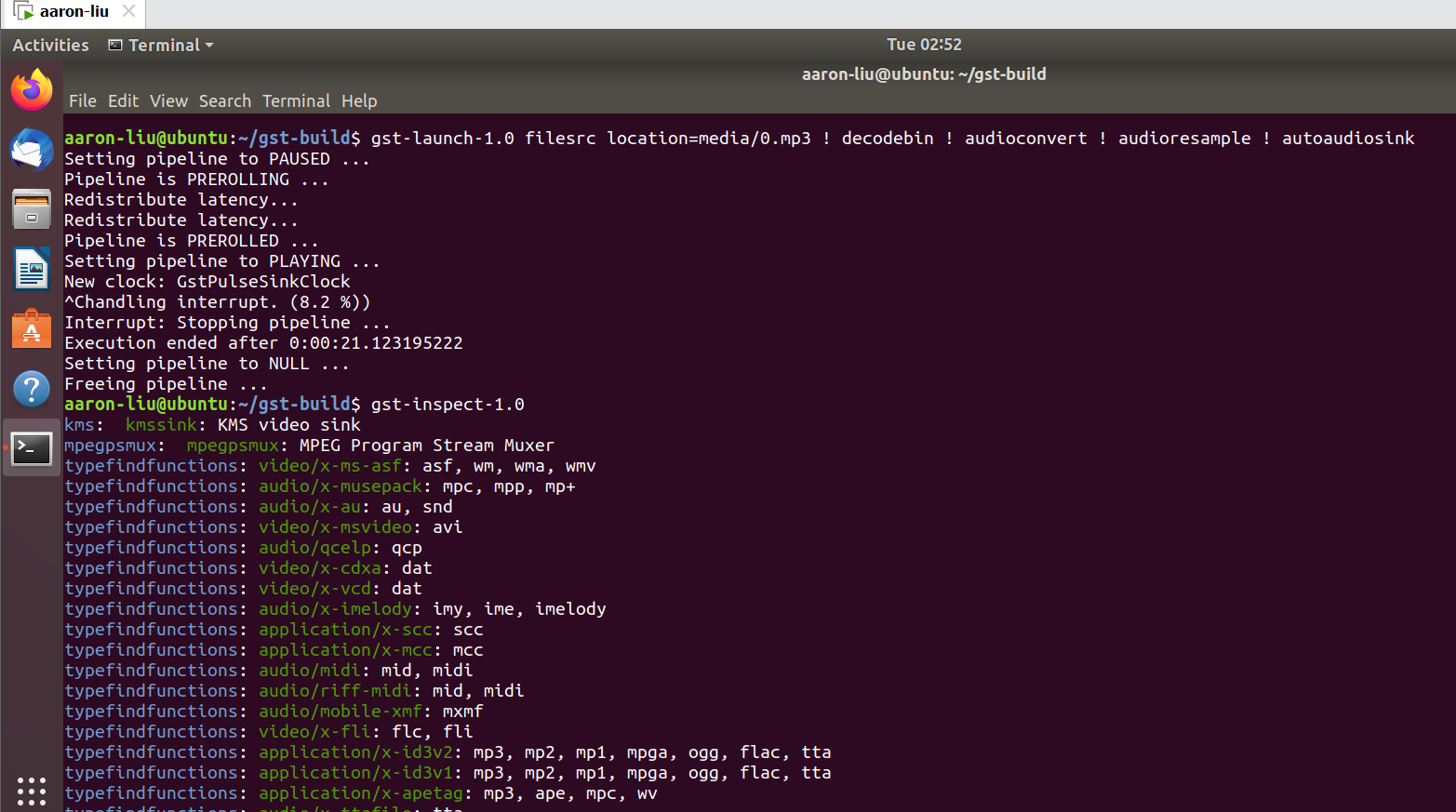Image resolution: width=1456 pixels, height=812 pixels.
Task: Click 'Setting pipeline to PAUSED ...' line
Action: 217,159
